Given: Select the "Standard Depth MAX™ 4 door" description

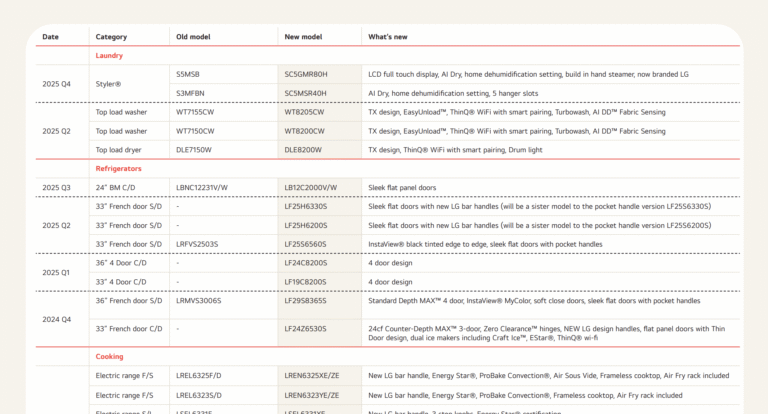Looking at the screenshot, I should pyautogui.click(x=534, y=301).
